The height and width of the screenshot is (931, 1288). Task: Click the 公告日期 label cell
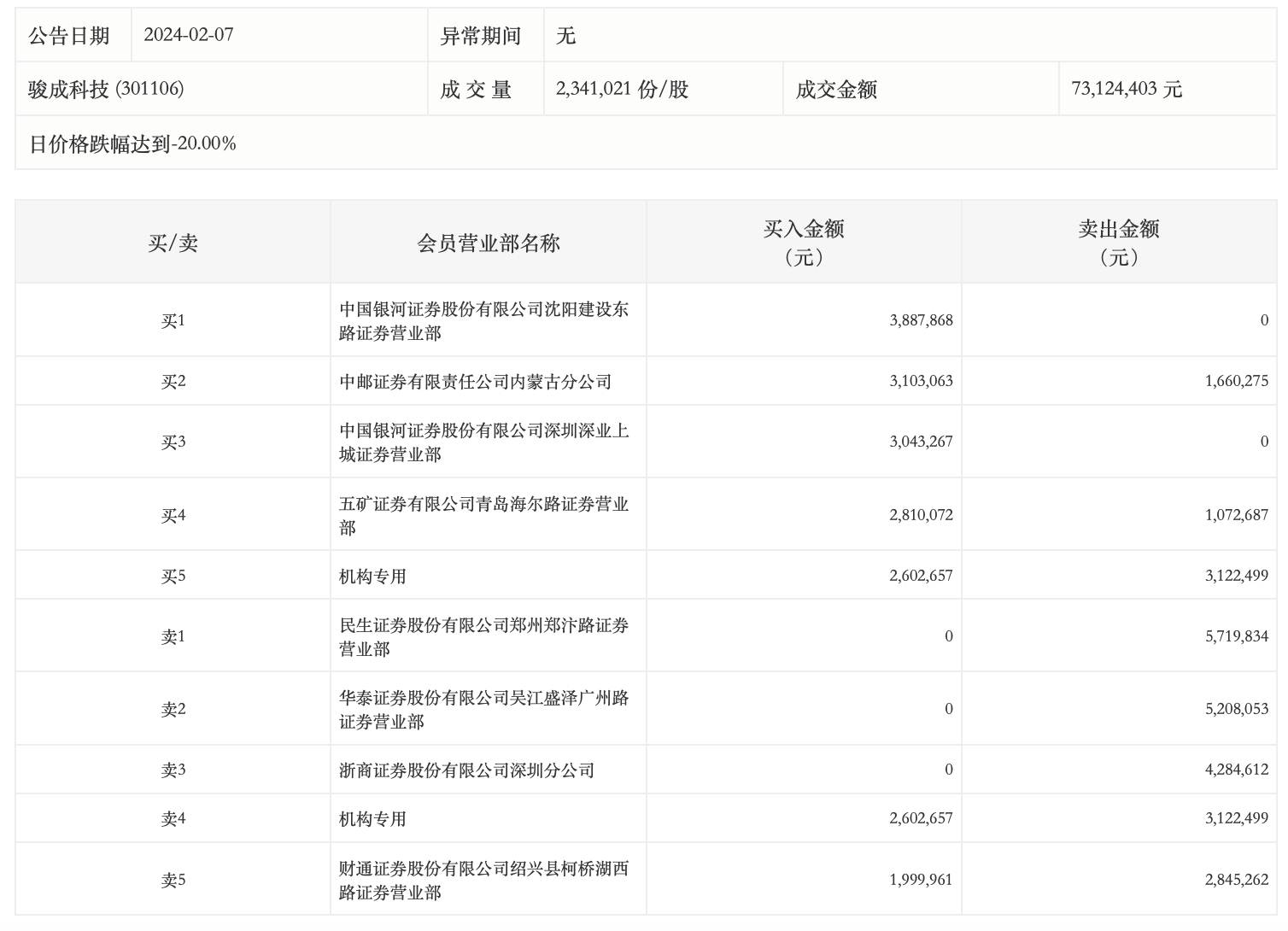(x=69, y=35)
